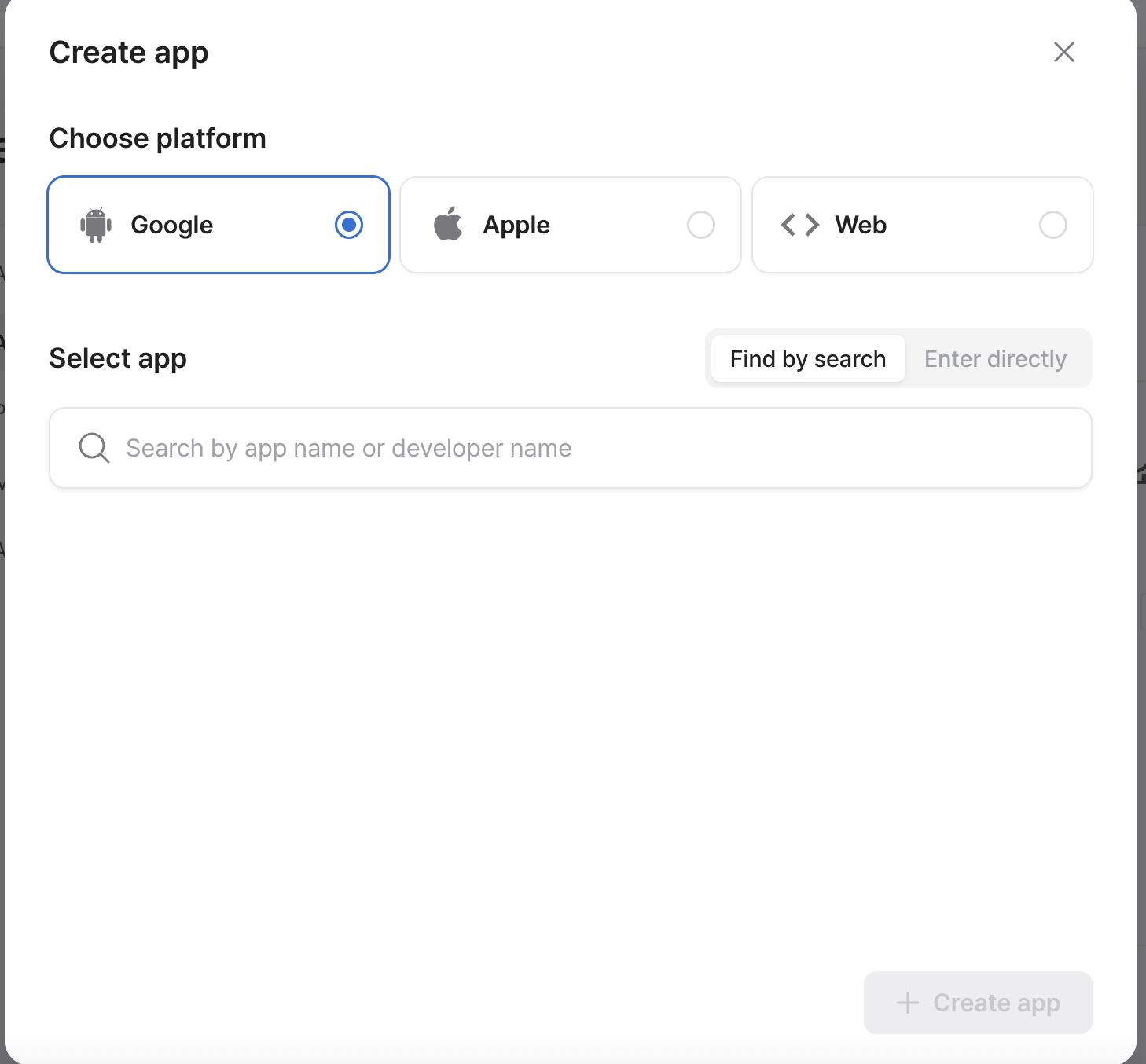1146x1064 pixels.
Task: Click the Select app heading
Action: click(x=118, y=358)
